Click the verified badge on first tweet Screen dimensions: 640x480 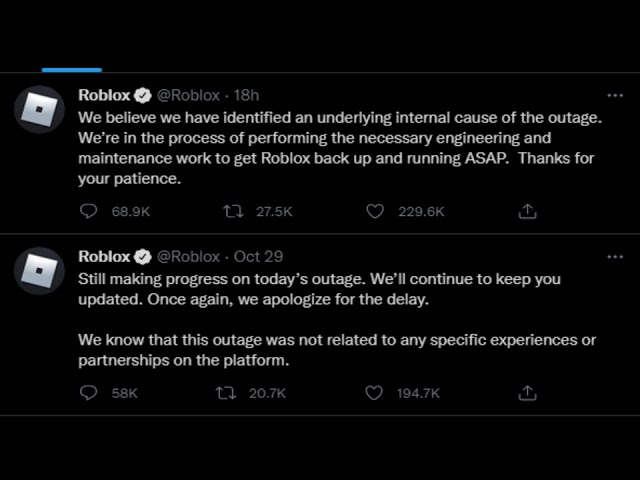pos(143,96)
